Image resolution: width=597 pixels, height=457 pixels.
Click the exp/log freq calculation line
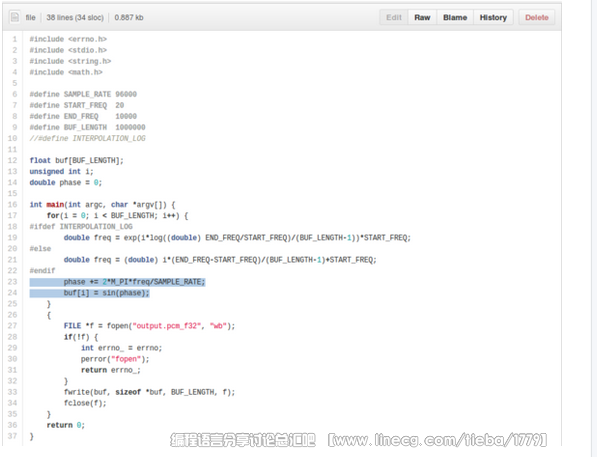click(238, 238)
